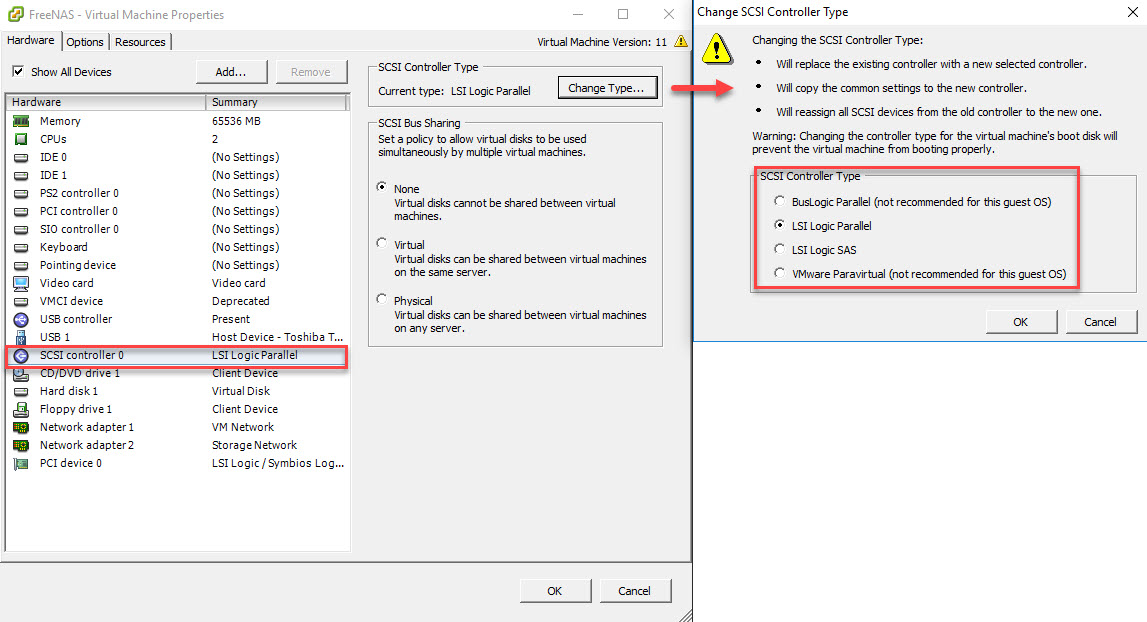Maximize the FreeNAS Virtual Machine Properties window
The width and height of the screenshot is (1147, 622).
pyautogui.click(x=623, y=14)
